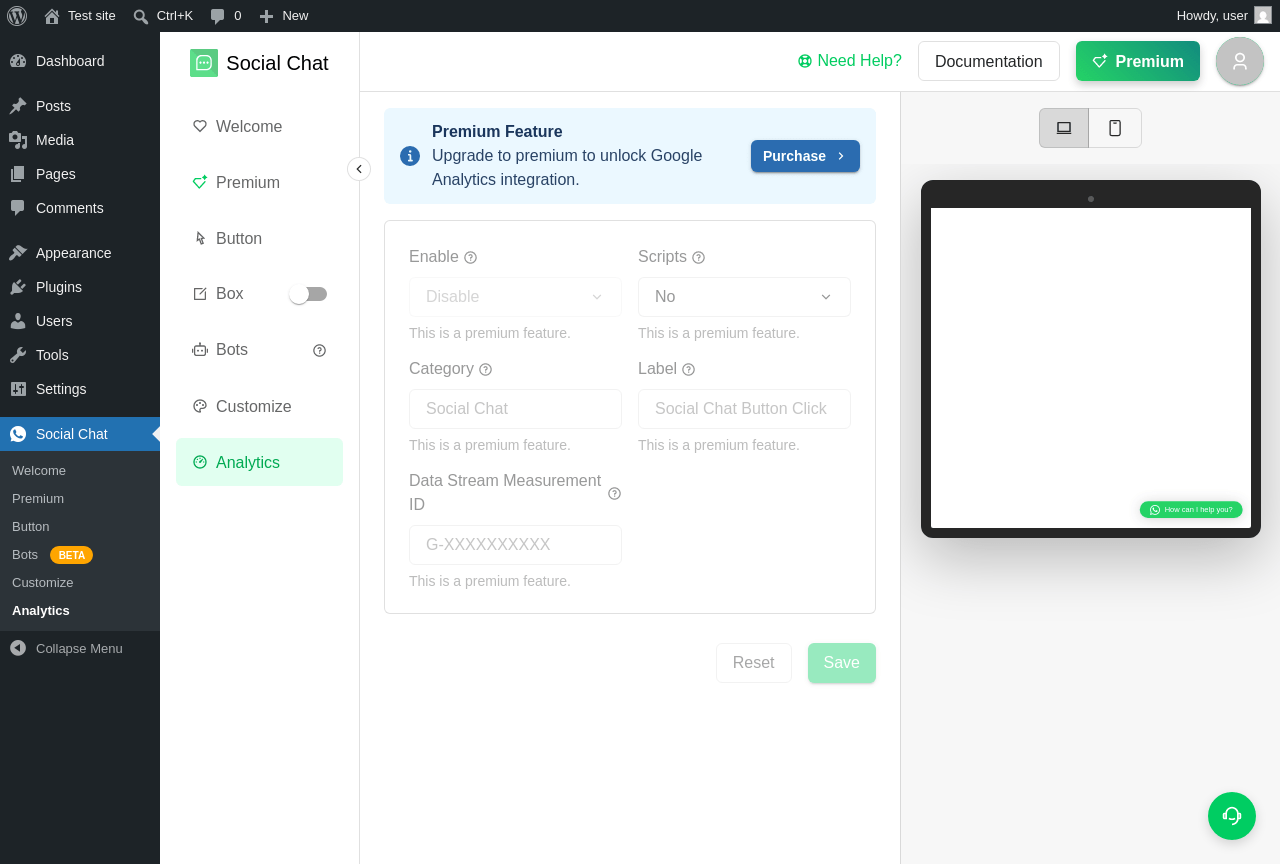Select the Social Chat admin menu item
1280x864 pixels.
click(x=80, y=434)
